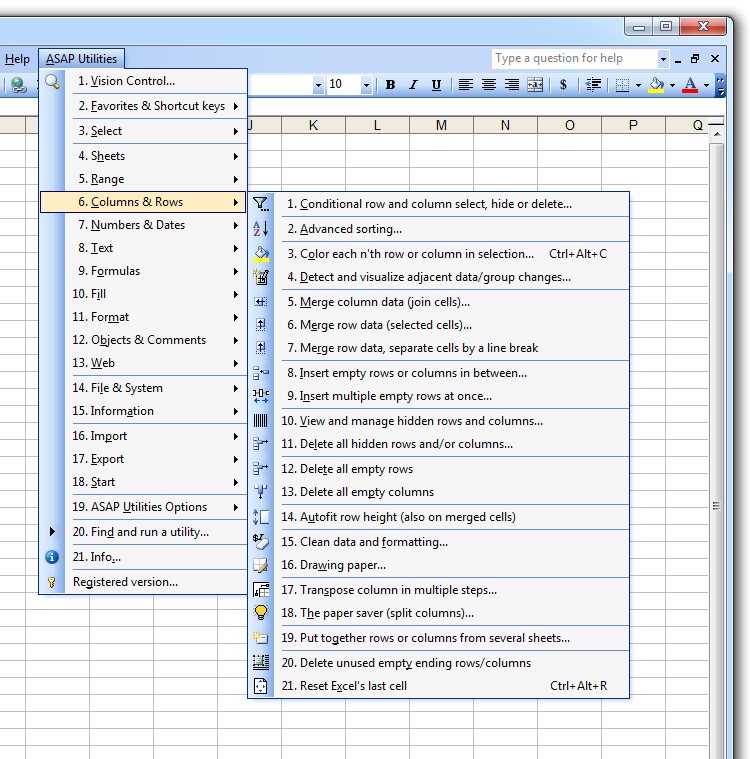Choose Merge row data separate by line break
This screenshot has height=759, width=750.
(440, 348)
